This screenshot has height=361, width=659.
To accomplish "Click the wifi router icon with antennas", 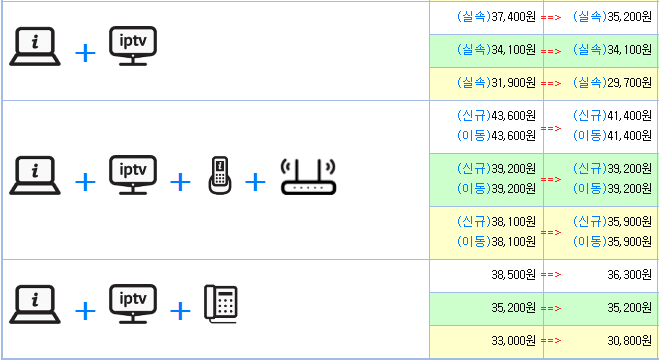I will 308,177.
